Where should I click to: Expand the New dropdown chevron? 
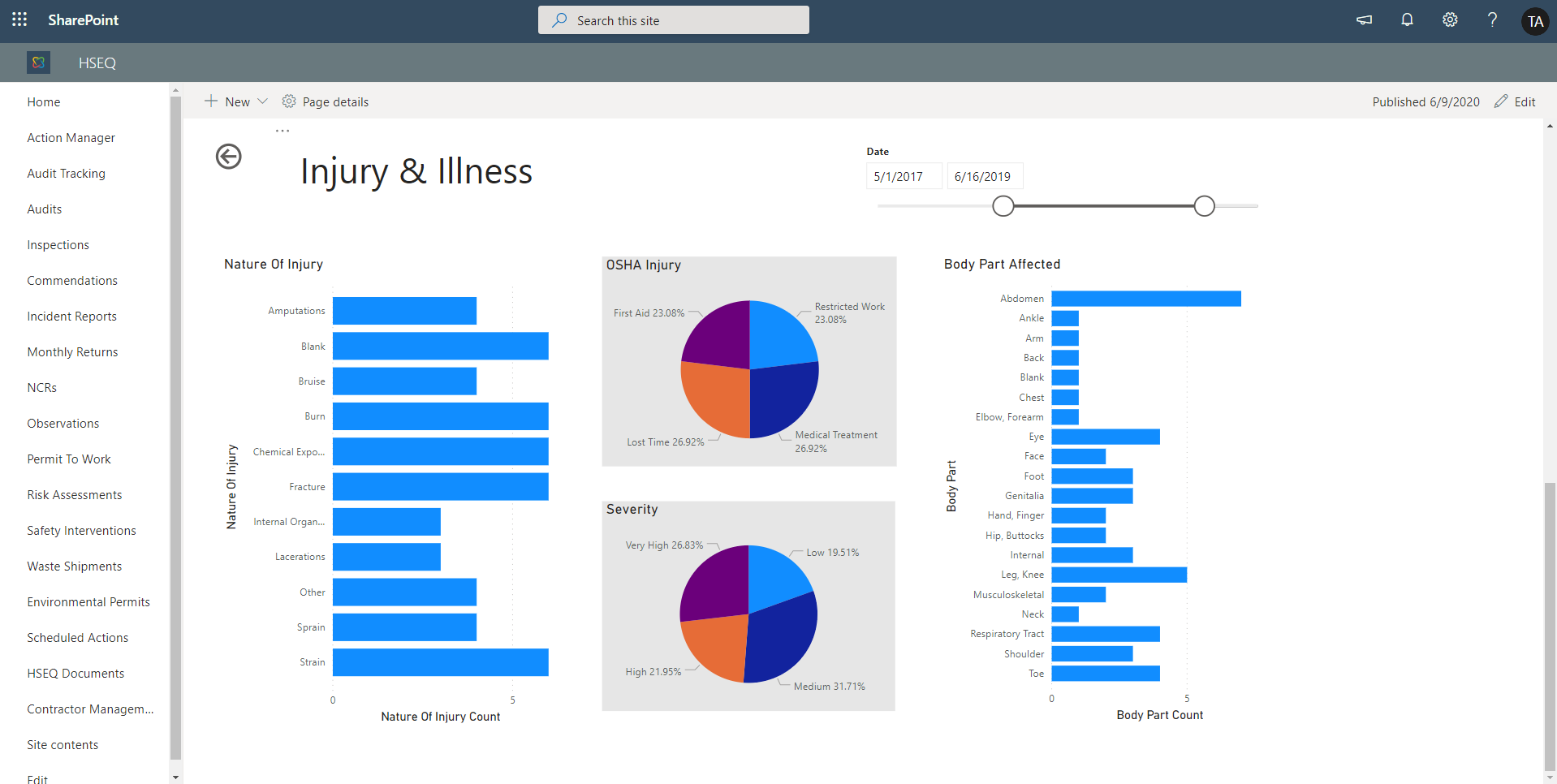262,101
